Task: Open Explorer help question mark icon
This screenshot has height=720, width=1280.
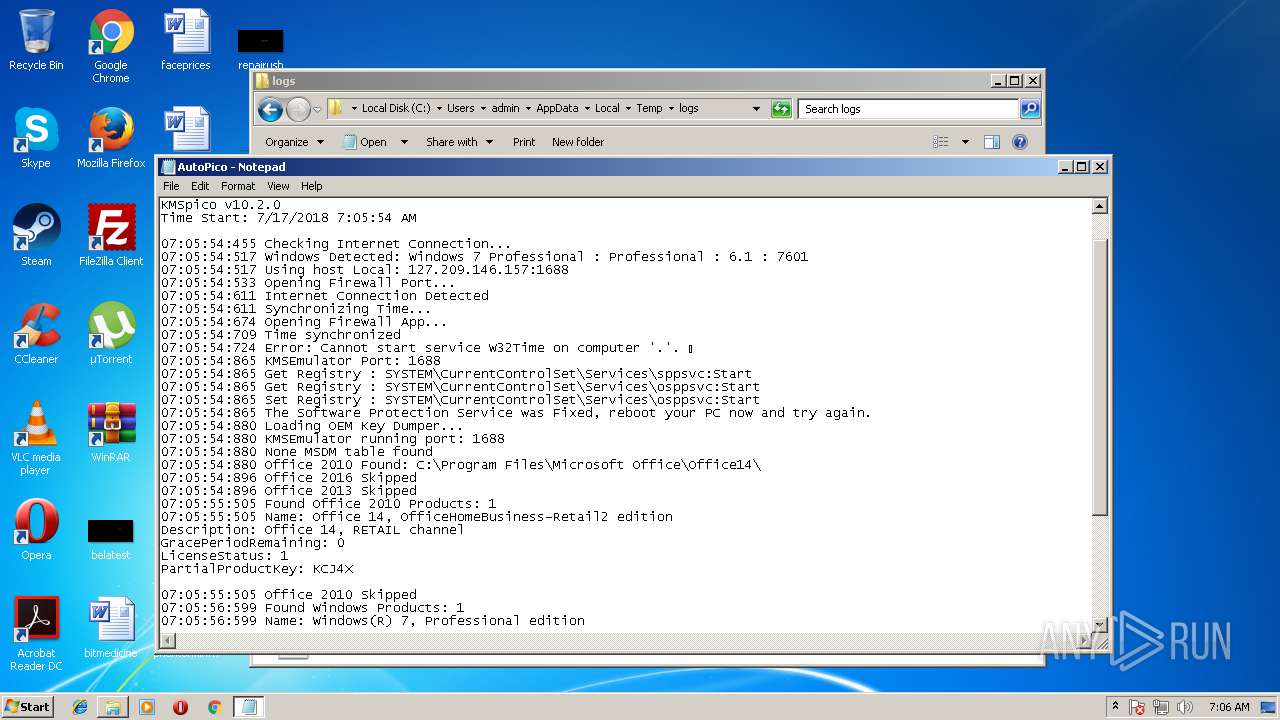Action: click(1019, 142)
